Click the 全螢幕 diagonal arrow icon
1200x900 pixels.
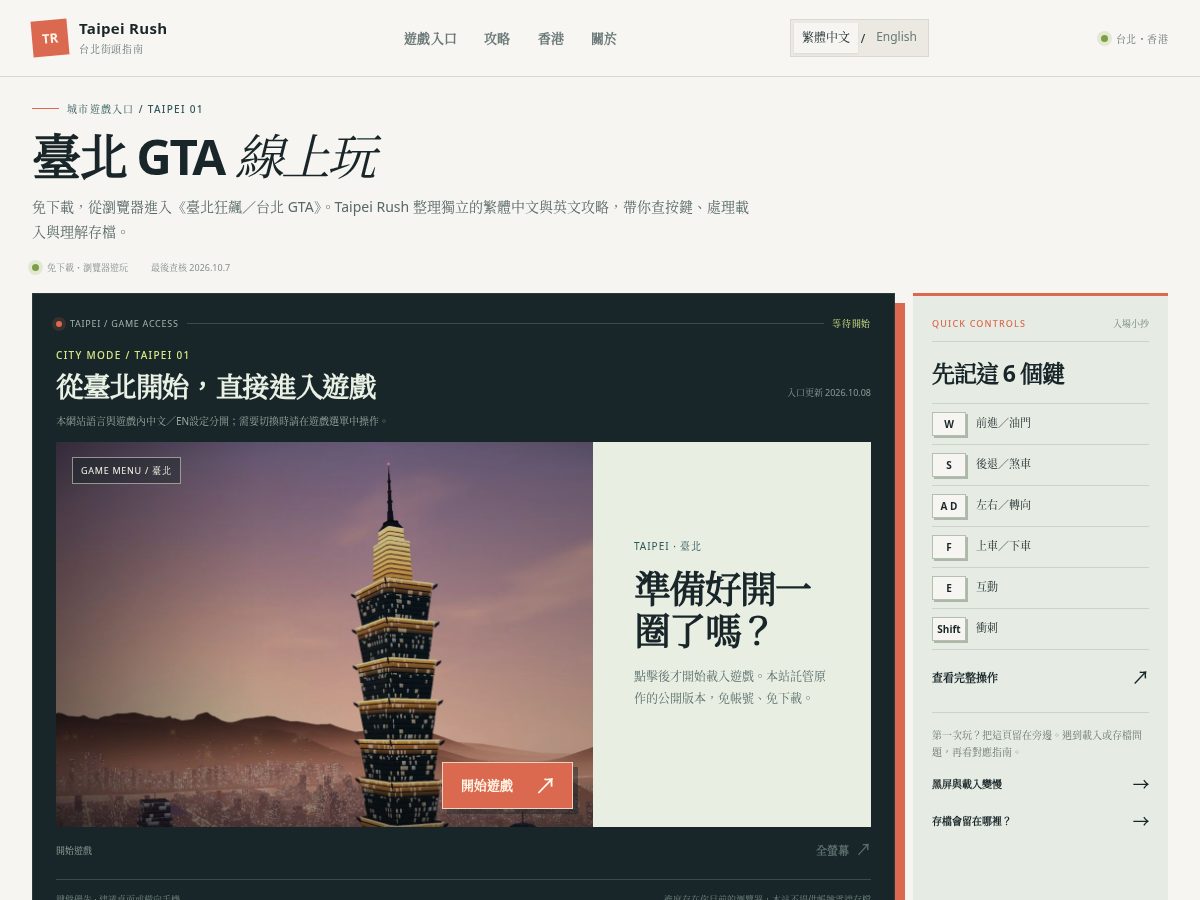pyautogui.click(x=863, y=849)
